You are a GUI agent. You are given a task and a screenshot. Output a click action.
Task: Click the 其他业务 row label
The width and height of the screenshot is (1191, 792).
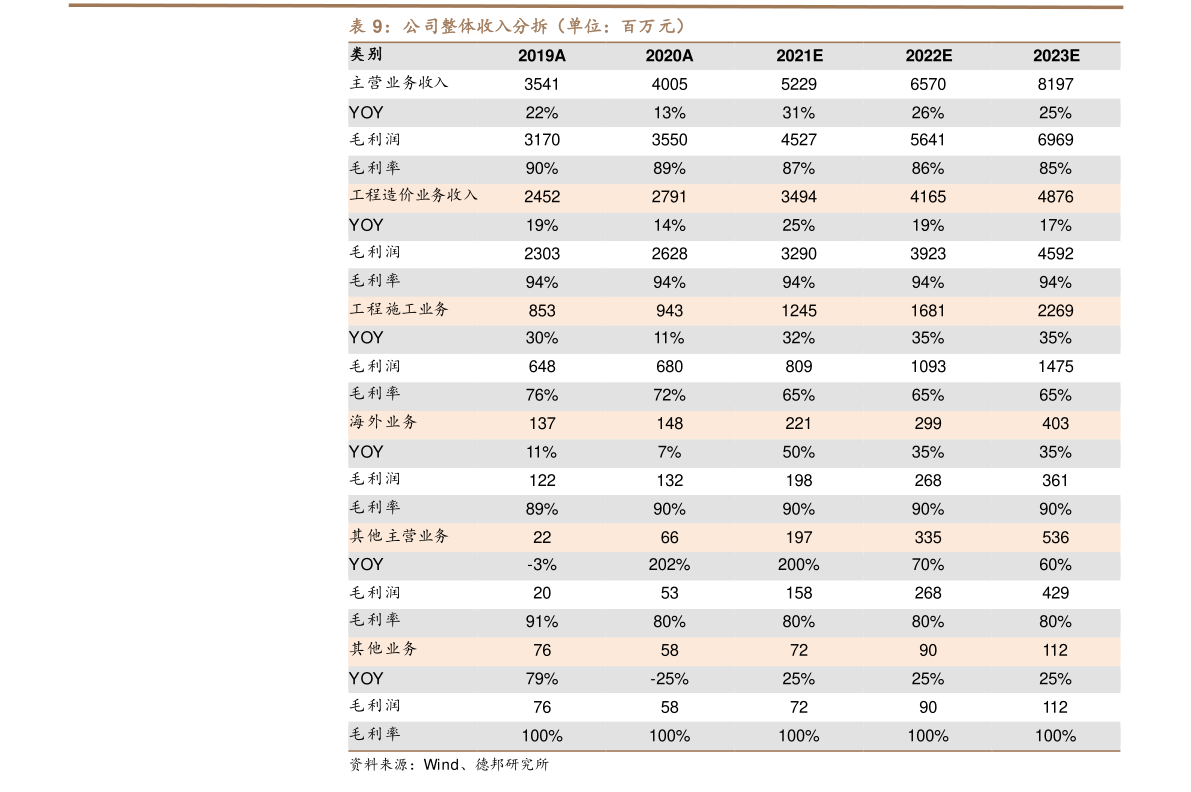tap(383, 649)
